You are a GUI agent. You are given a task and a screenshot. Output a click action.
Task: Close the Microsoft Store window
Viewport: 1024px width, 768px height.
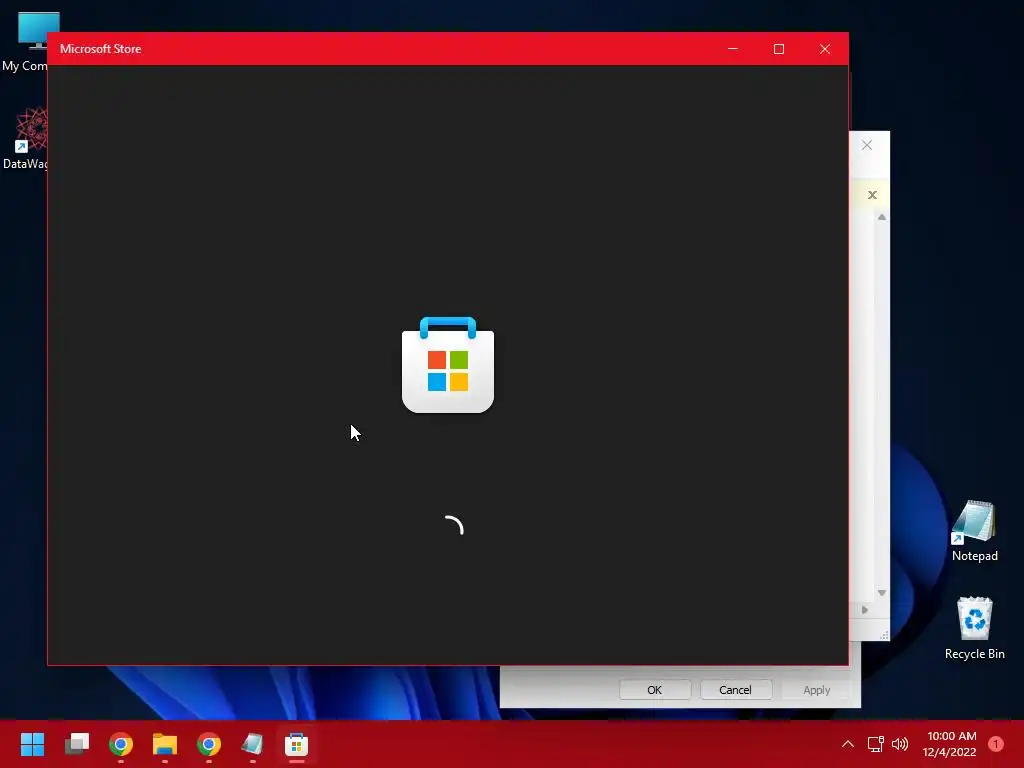pyautogui.click(x=825, y=49)
